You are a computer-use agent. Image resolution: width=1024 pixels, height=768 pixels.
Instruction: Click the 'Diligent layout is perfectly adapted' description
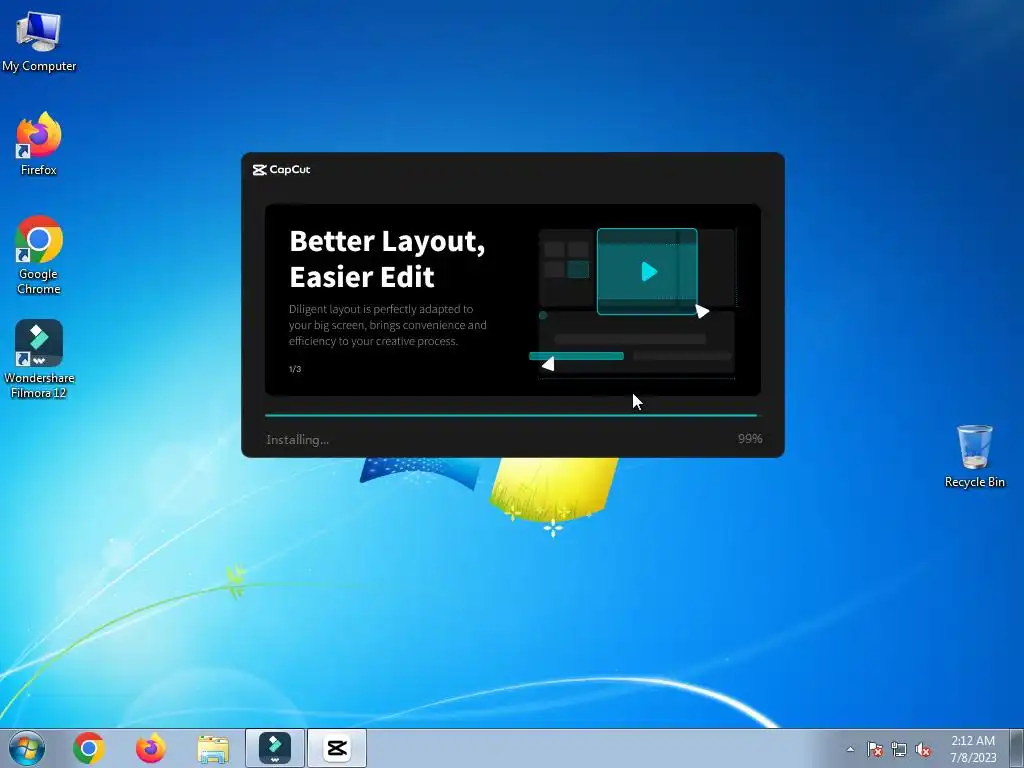387,325
